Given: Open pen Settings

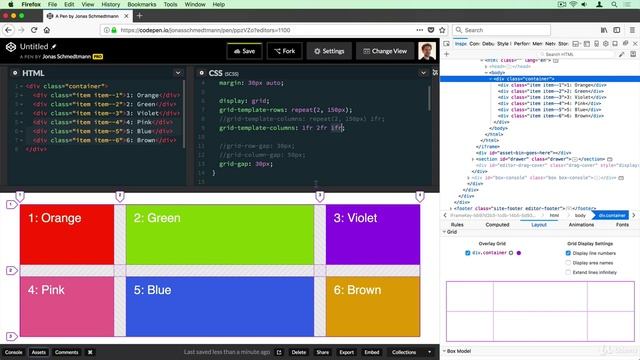Looking at the screenshot, I should pyautogui.click(x=329, y=51).
